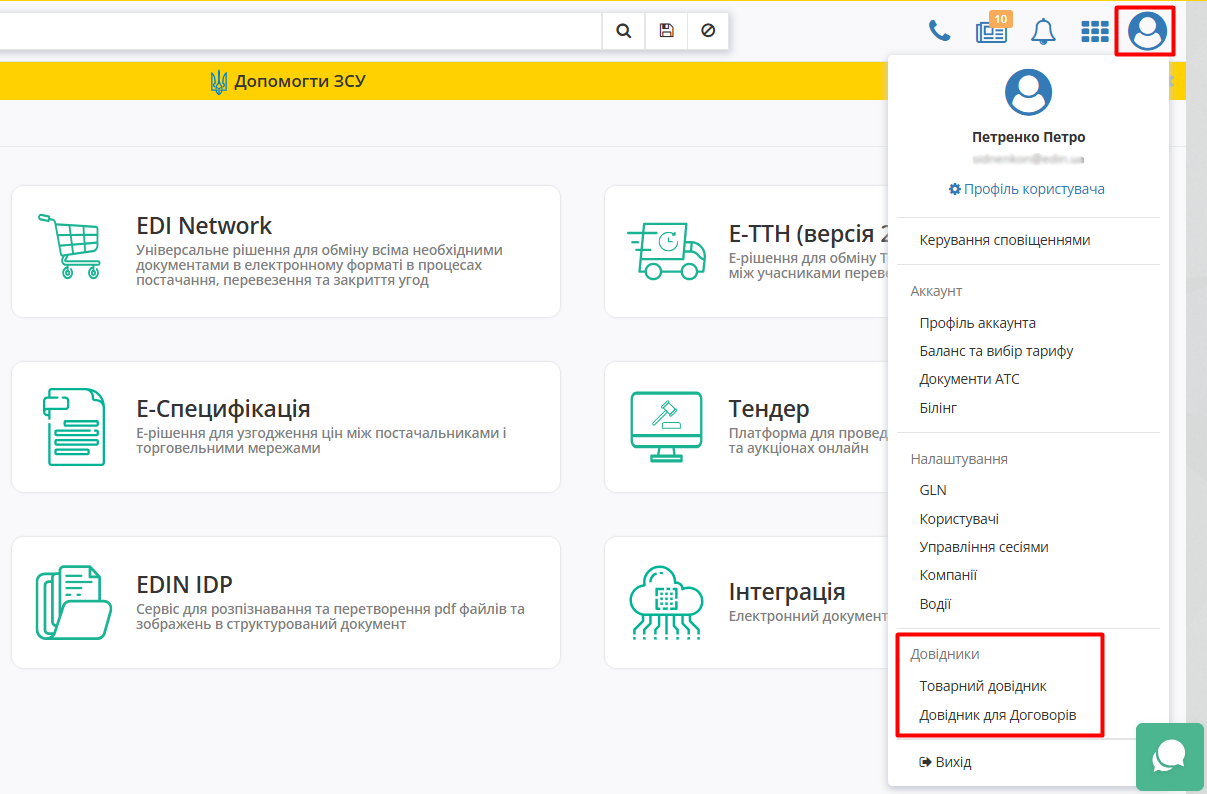This screenshot has width=1207, height=794.
Task: Click the user avatar icon in header
Action: coord(1147,31)
